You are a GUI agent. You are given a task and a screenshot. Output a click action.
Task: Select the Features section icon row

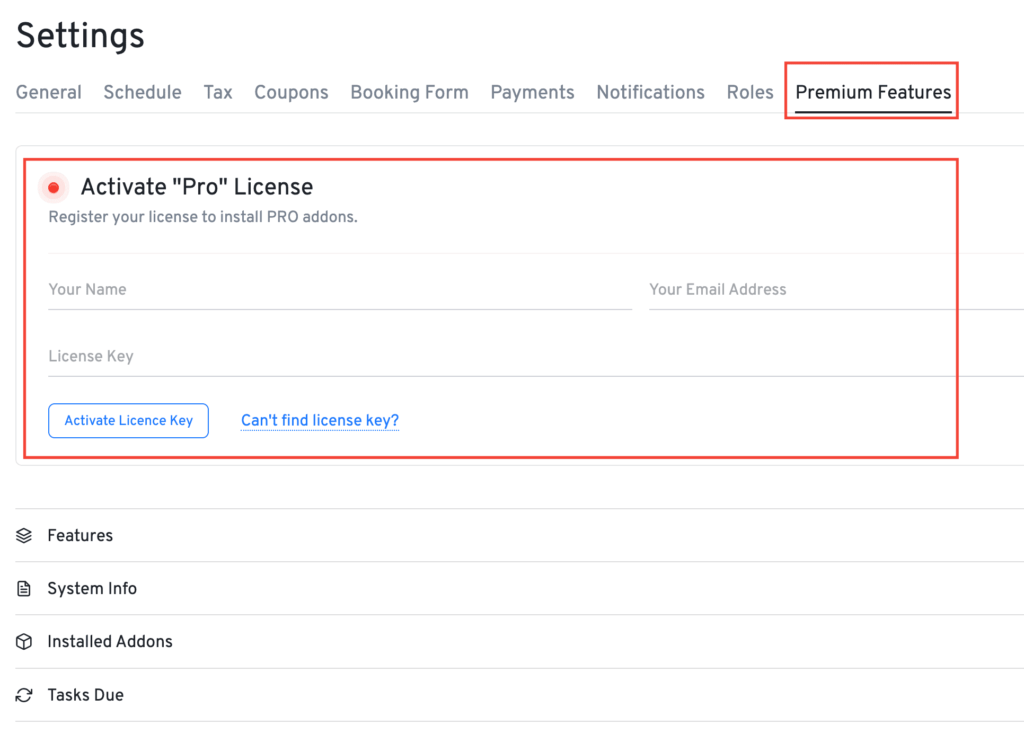click(23, 535)
